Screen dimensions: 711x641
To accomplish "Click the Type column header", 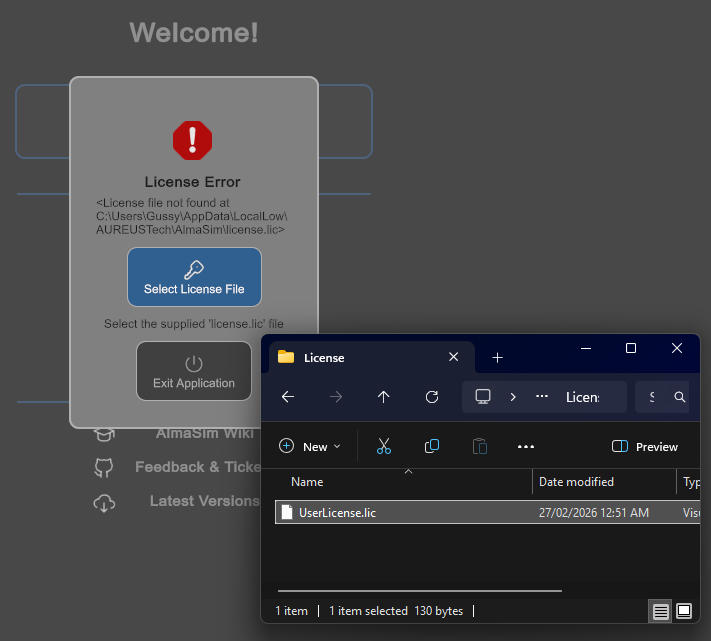I will click(689, 482).
